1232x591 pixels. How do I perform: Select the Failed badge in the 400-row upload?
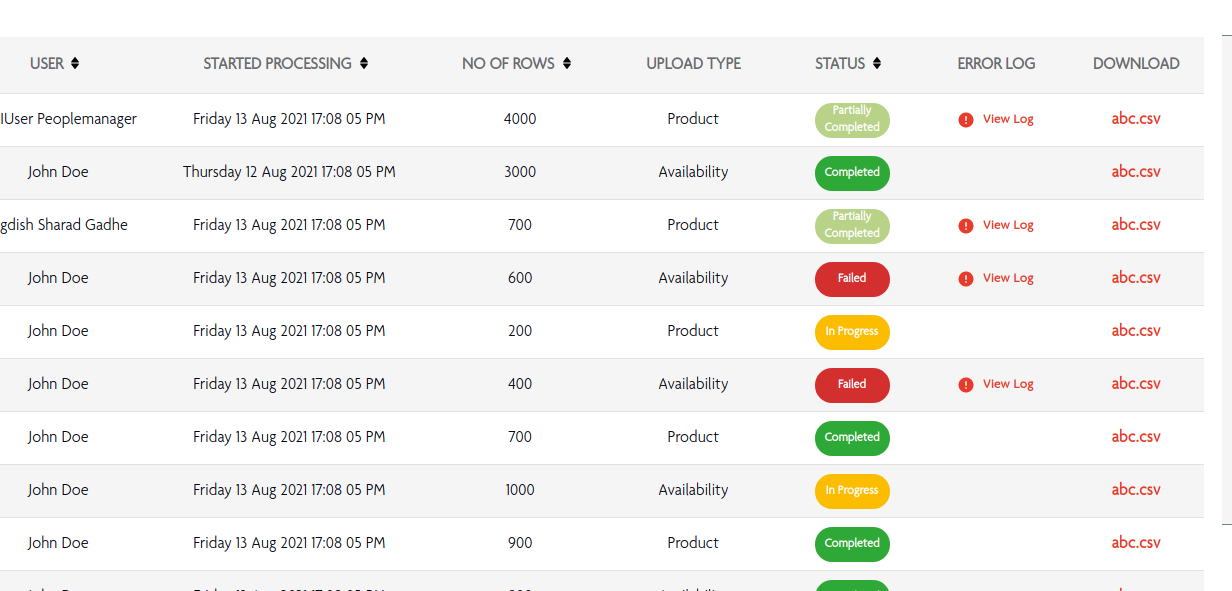pyautogui.click(x=852, y=384)
